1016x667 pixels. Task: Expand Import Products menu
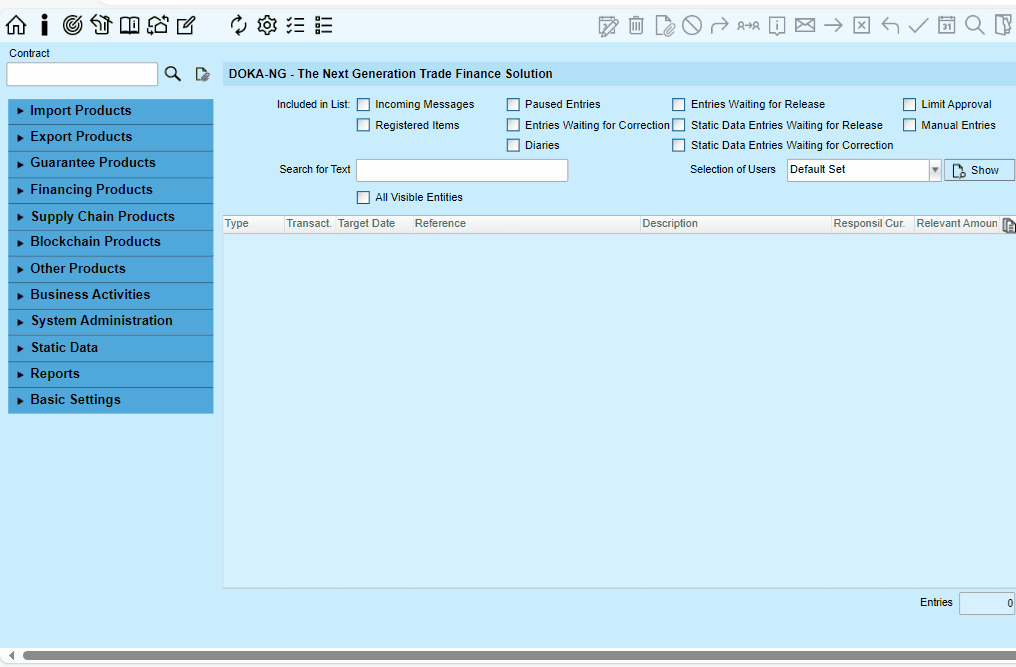click(111, 111)
